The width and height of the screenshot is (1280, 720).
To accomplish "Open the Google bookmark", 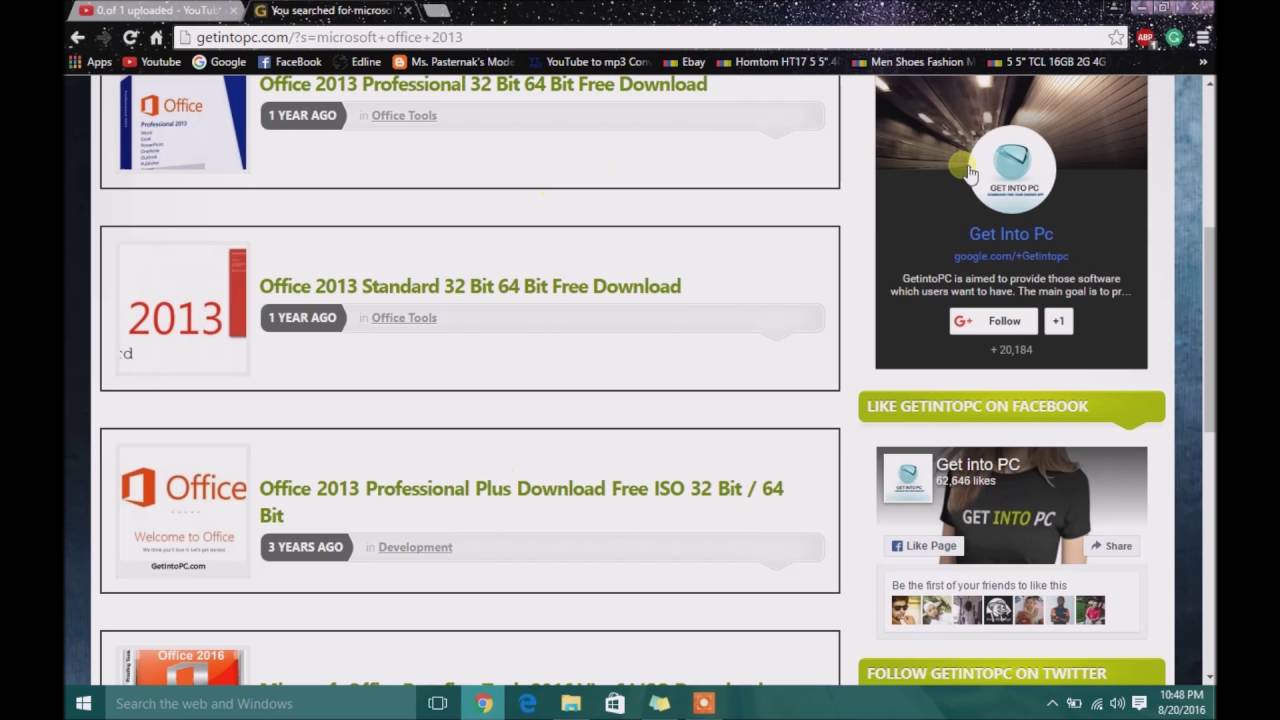I will [x=219, y=62].
